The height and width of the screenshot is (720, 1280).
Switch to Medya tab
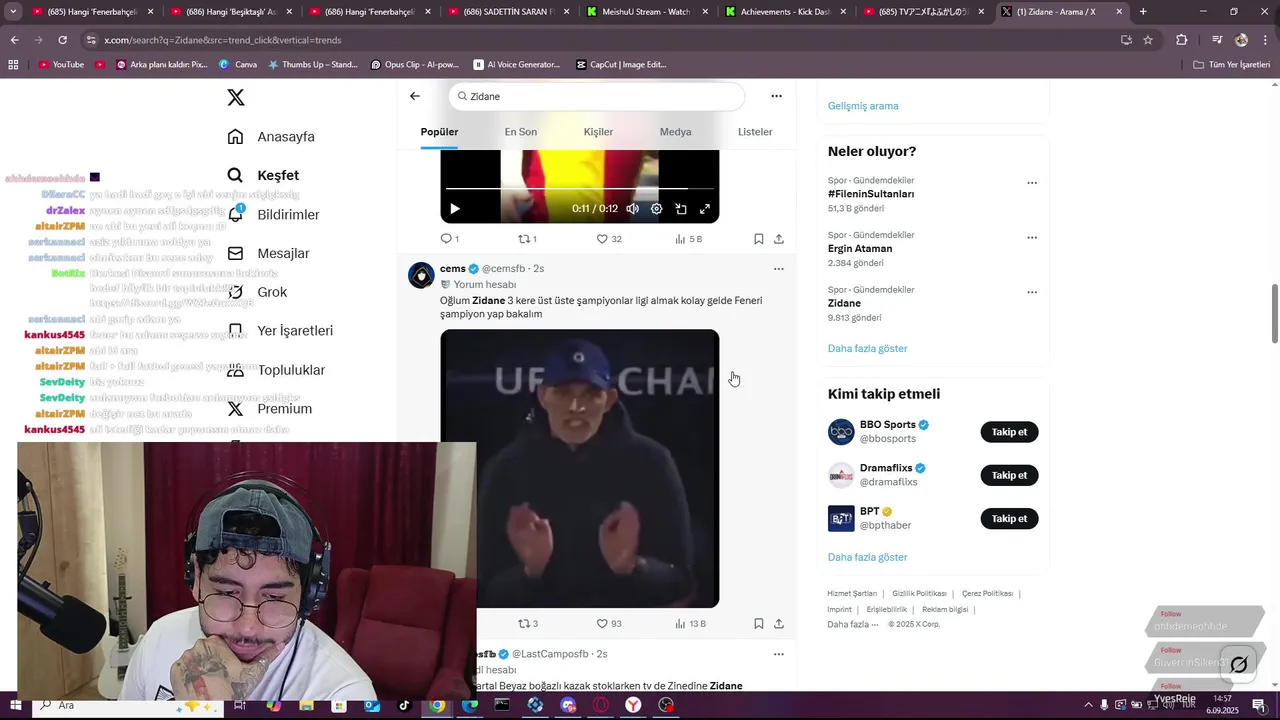675,132
